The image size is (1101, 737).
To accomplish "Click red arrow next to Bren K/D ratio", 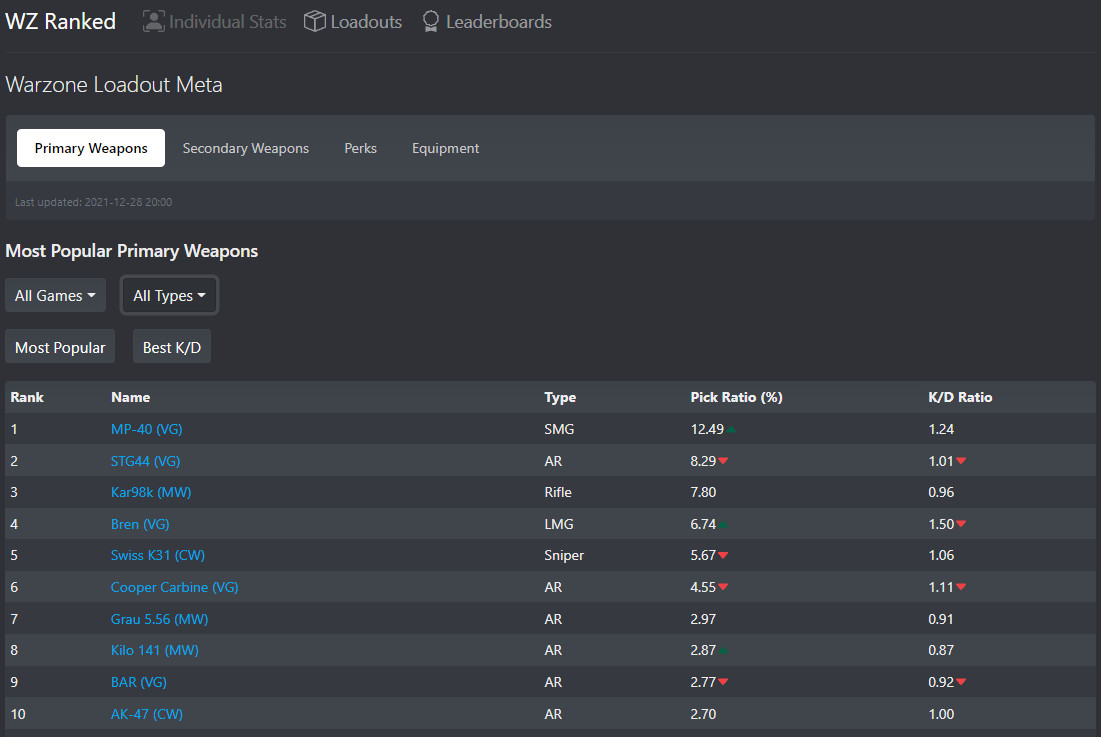I will coord(961,524).
